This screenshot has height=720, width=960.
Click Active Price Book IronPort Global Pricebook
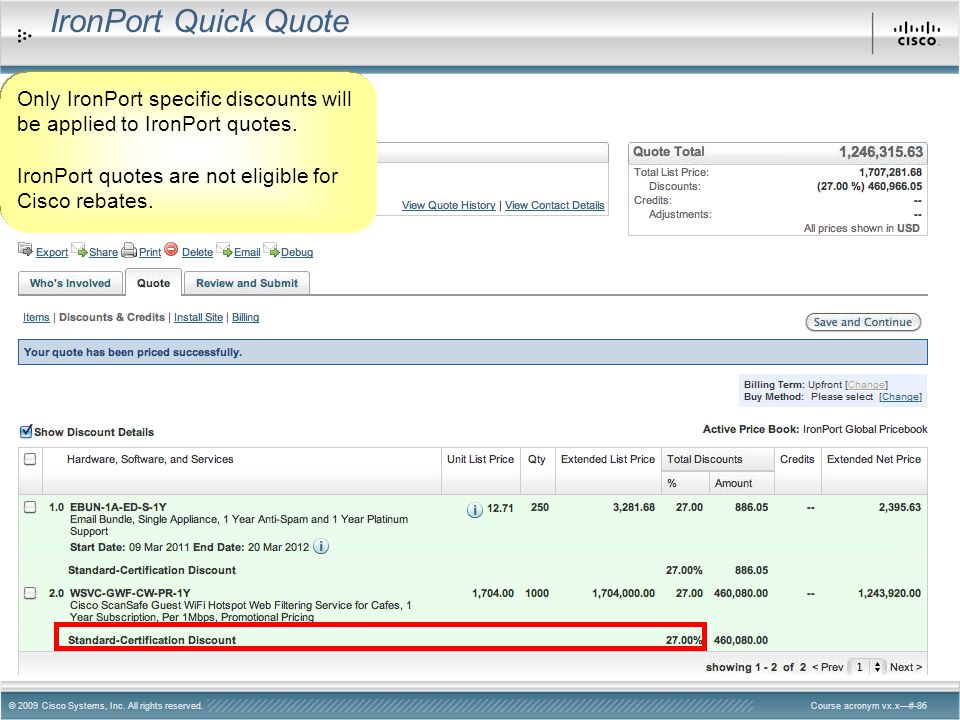[815, 429]
